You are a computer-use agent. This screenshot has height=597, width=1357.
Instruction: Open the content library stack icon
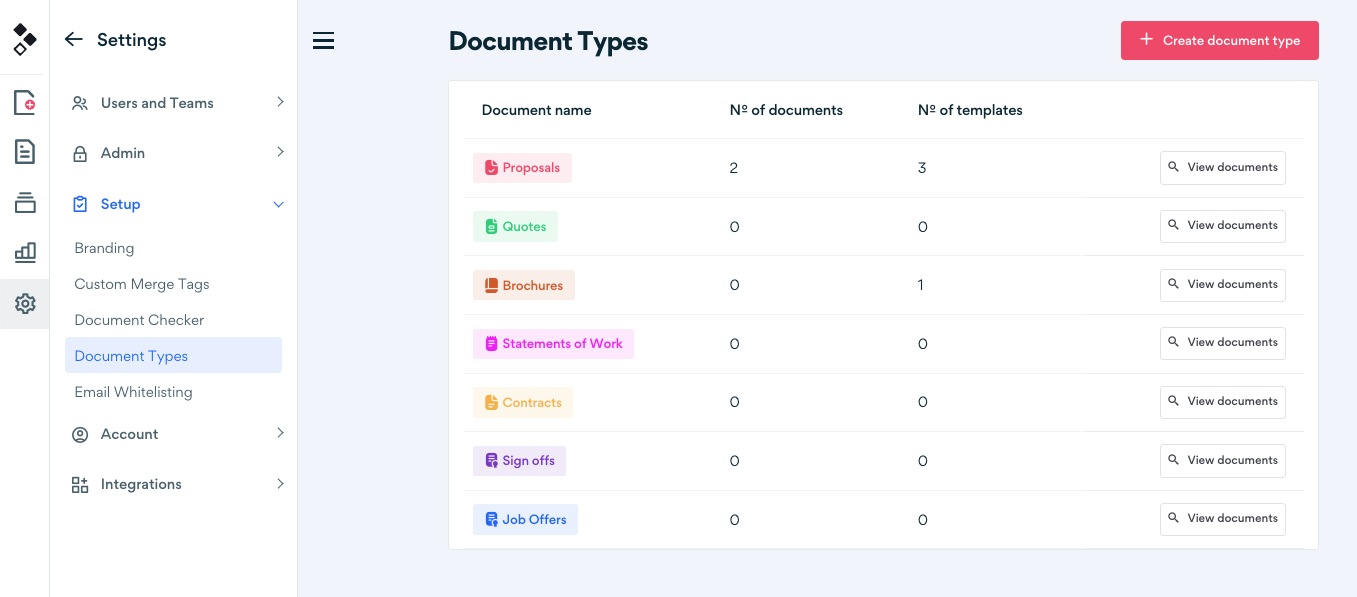tap(24, 203)
